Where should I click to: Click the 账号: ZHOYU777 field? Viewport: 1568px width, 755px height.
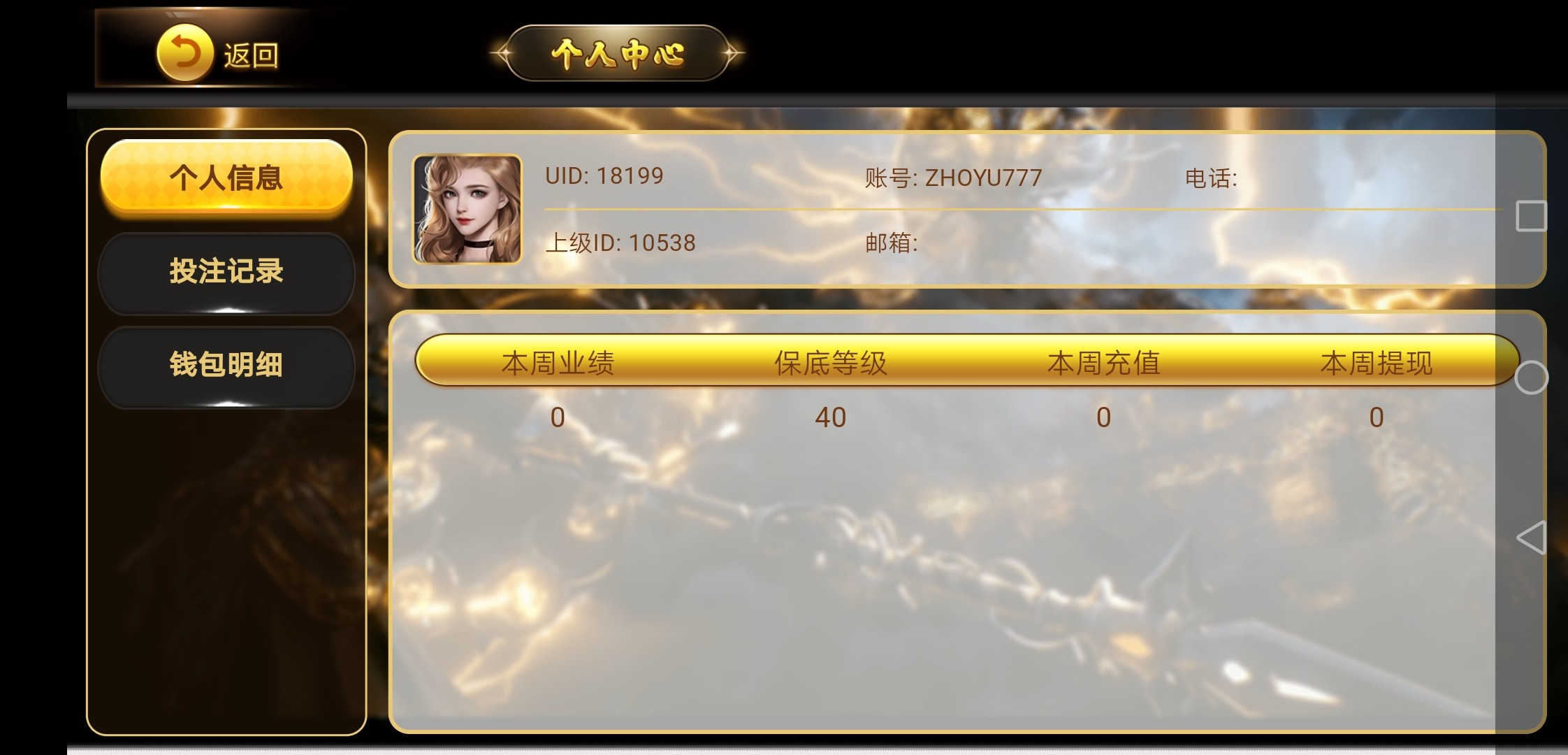coord(953,178)
